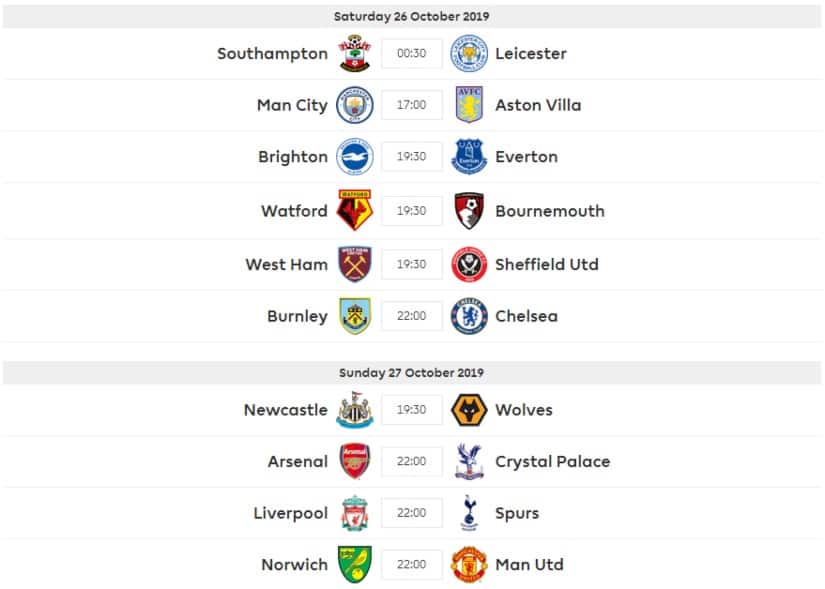Click the Leicester club crest
Viewport: 825px width, 589px height.
(469, 53)
